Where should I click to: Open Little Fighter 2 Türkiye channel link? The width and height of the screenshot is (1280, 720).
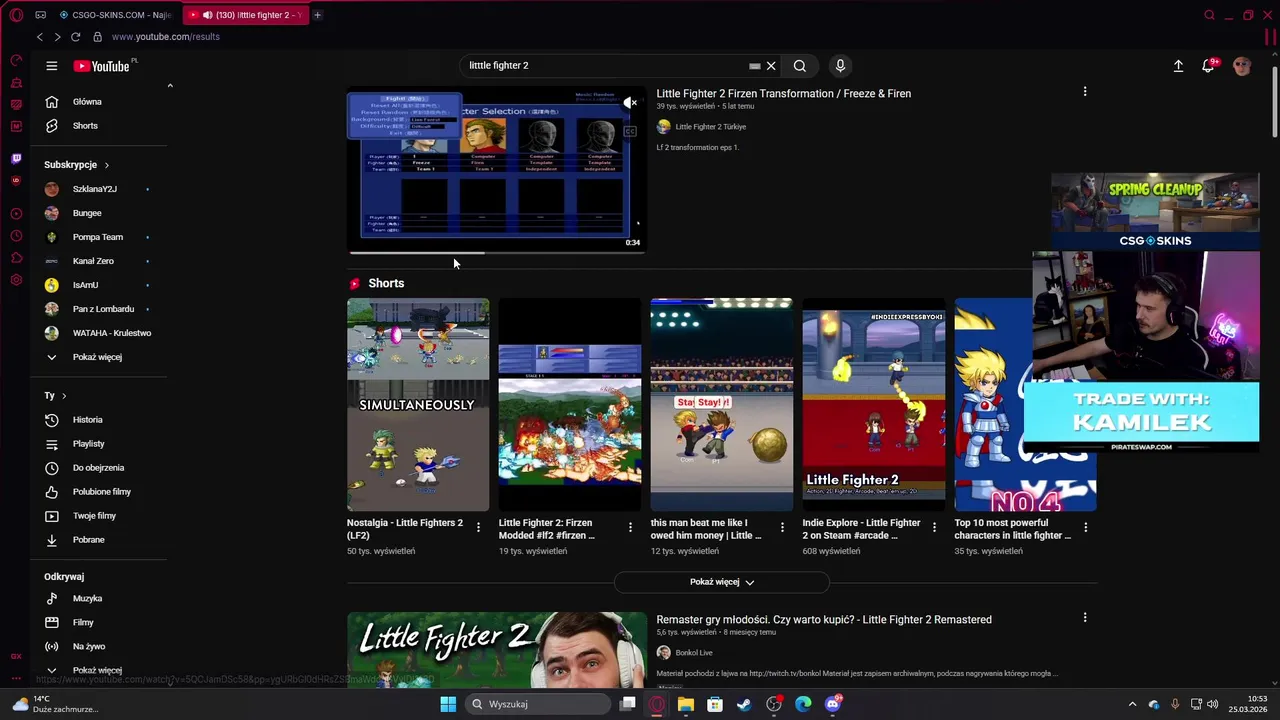point(711,127)
